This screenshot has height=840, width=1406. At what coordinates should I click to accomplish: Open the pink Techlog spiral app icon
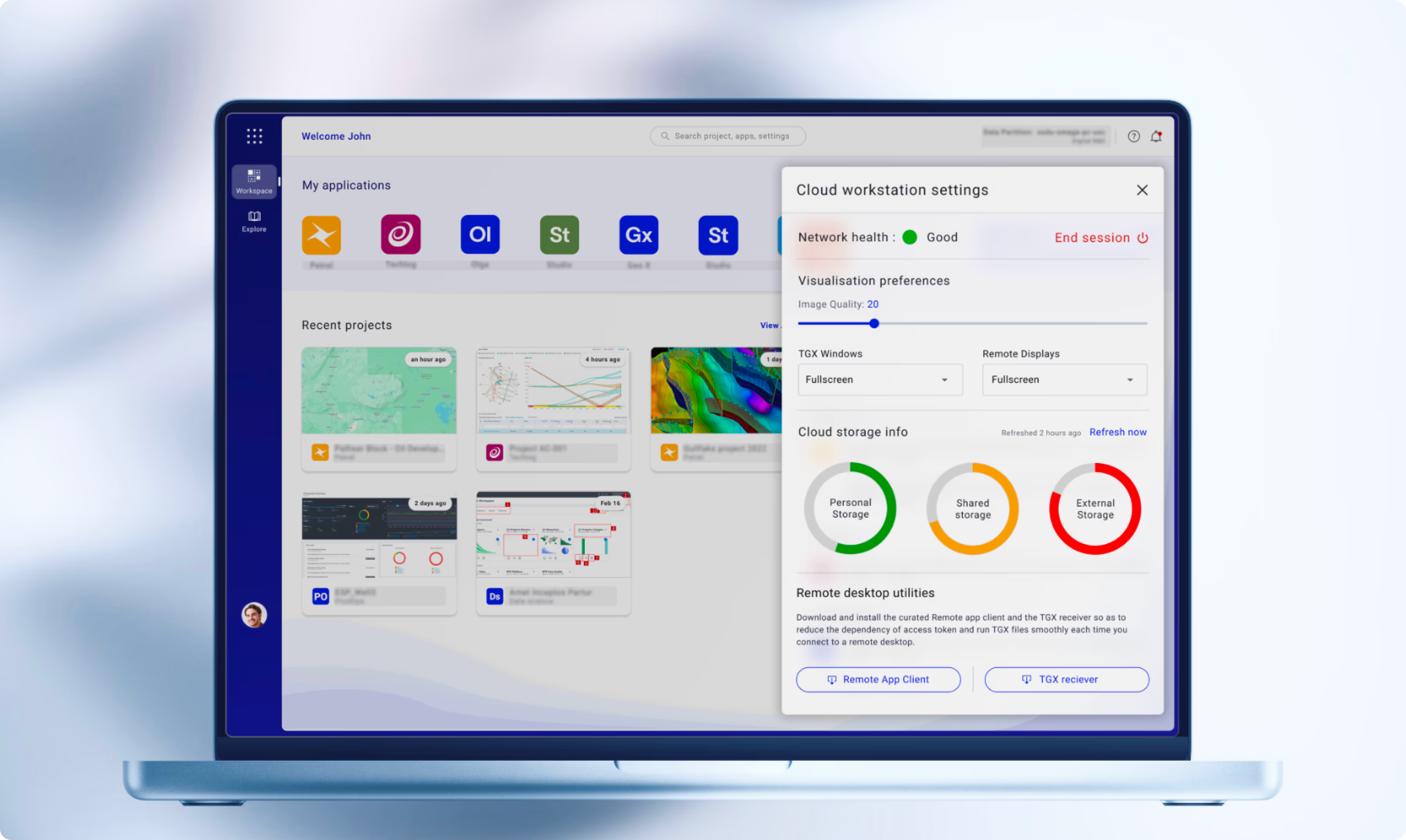(401, 234)
